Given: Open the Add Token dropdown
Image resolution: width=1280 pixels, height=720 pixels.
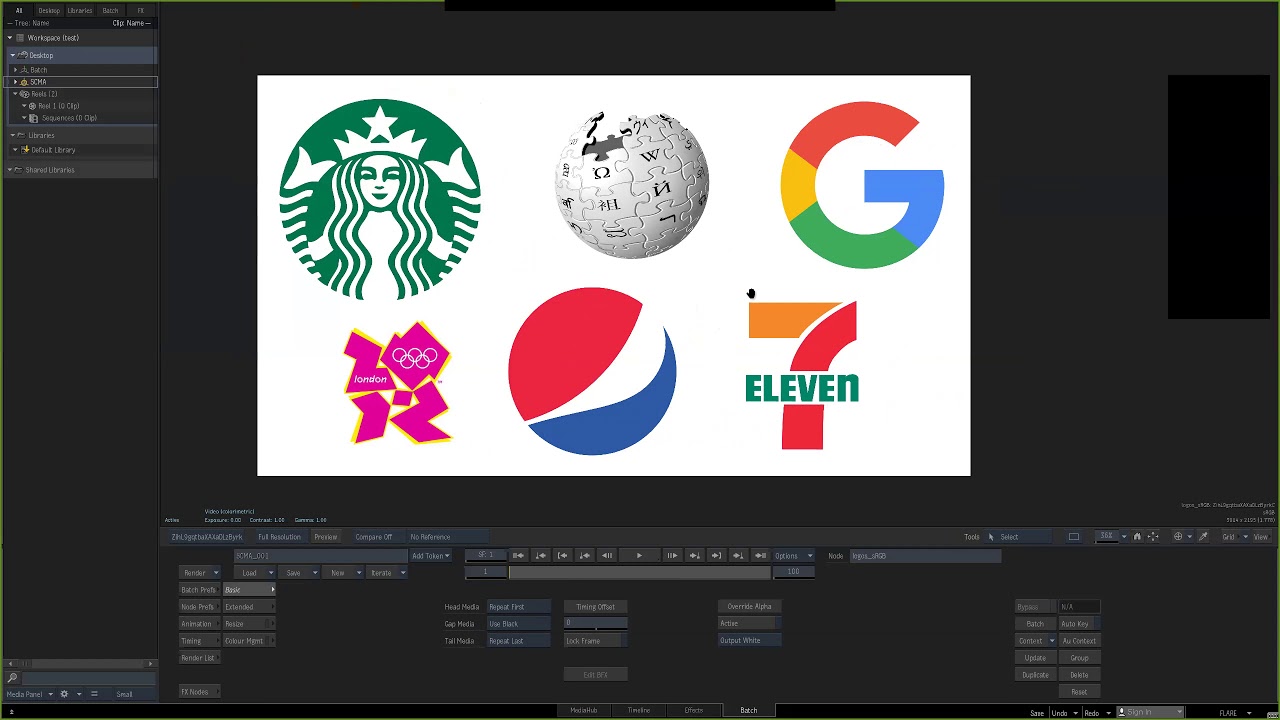Looking at the screenshot, I should pos(431,556).
